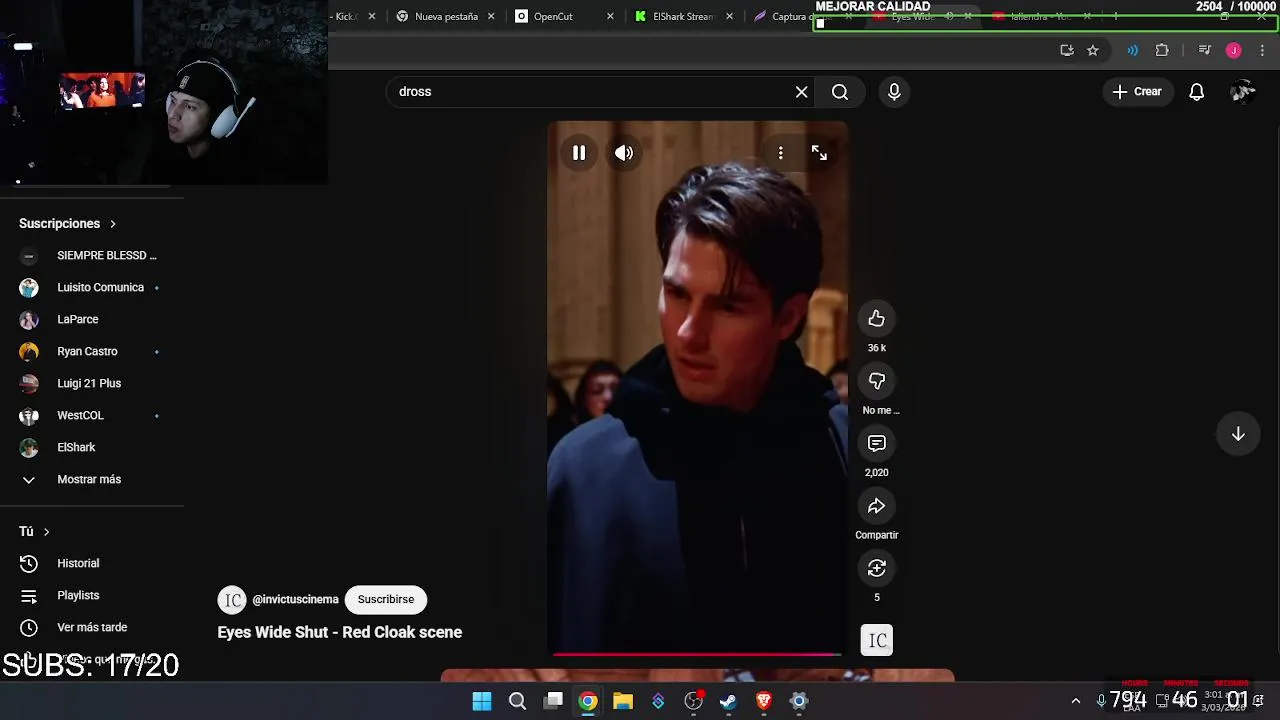1280x720 pixels.
Task: Switch to the Nueva pestaña tab
Action: (x=445, y=16)
